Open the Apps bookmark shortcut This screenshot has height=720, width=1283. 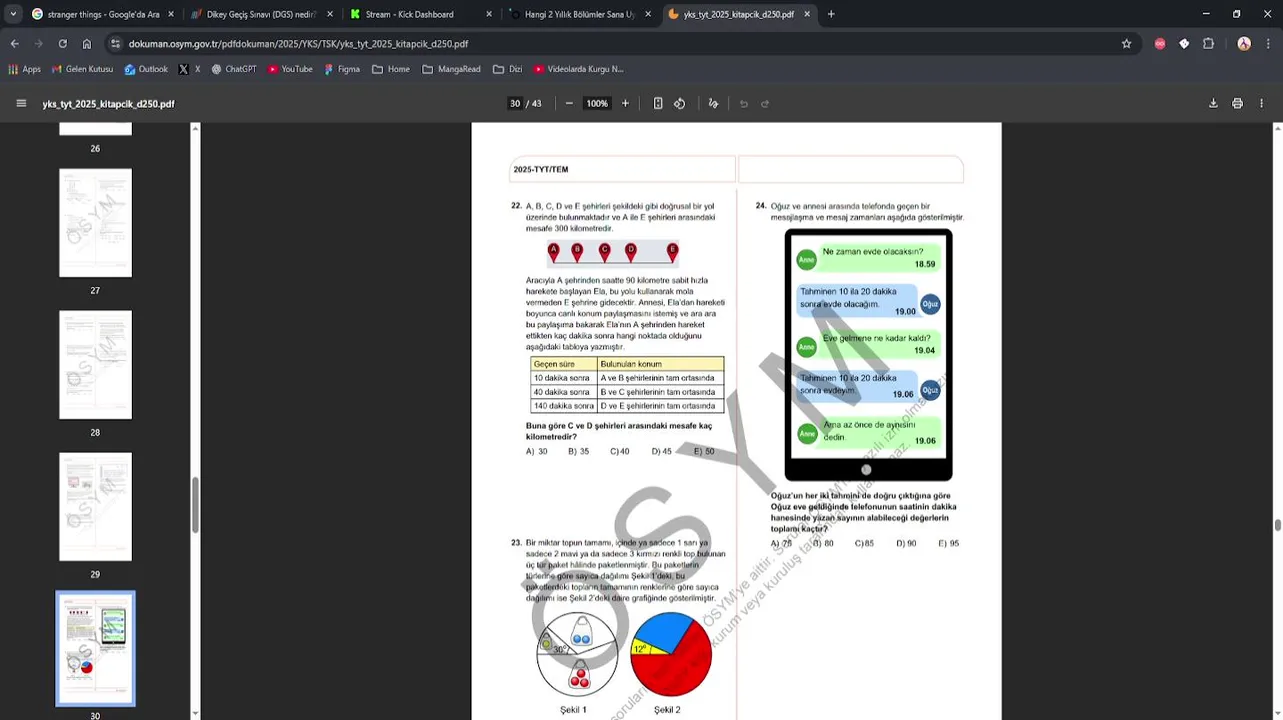(24, 69)
